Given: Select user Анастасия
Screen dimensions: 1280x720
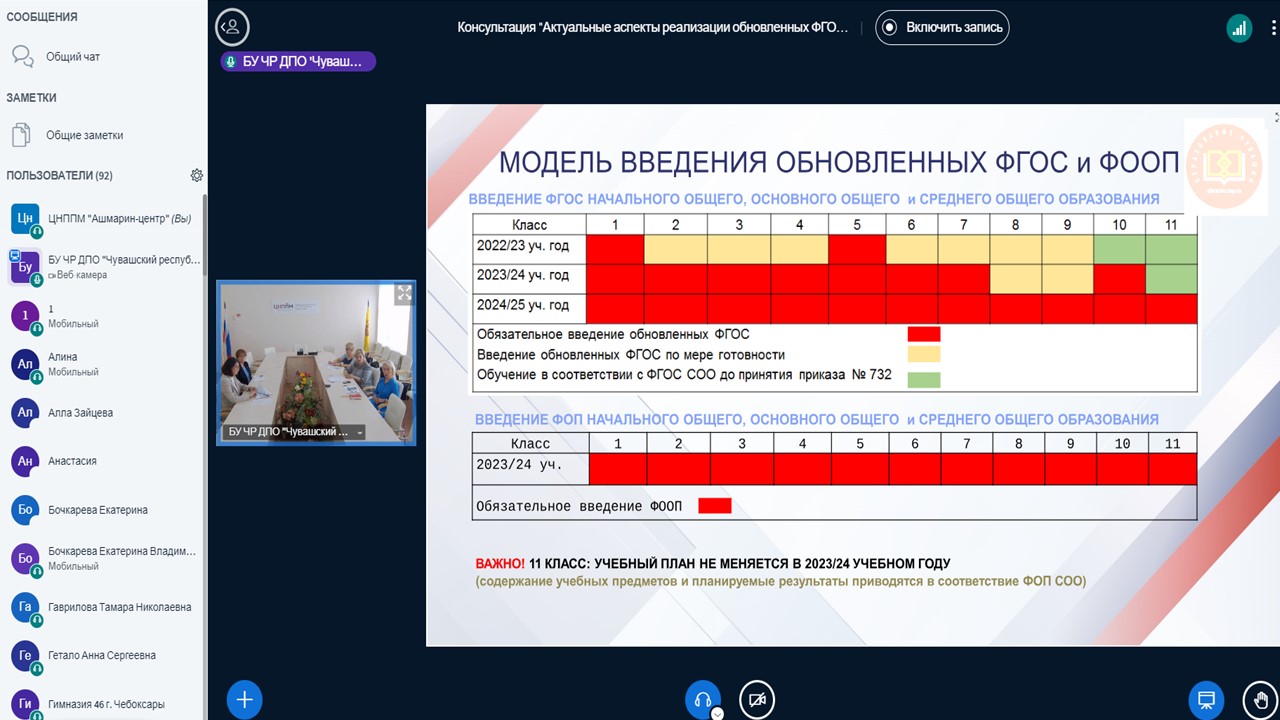Looking at the screenshot, I should [103, 461].
